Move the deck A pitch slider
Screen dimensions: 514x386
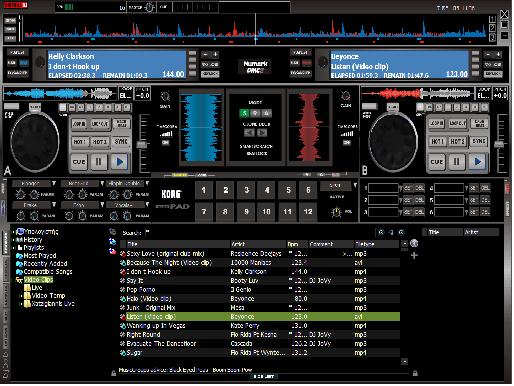click(x=142, y=145)
